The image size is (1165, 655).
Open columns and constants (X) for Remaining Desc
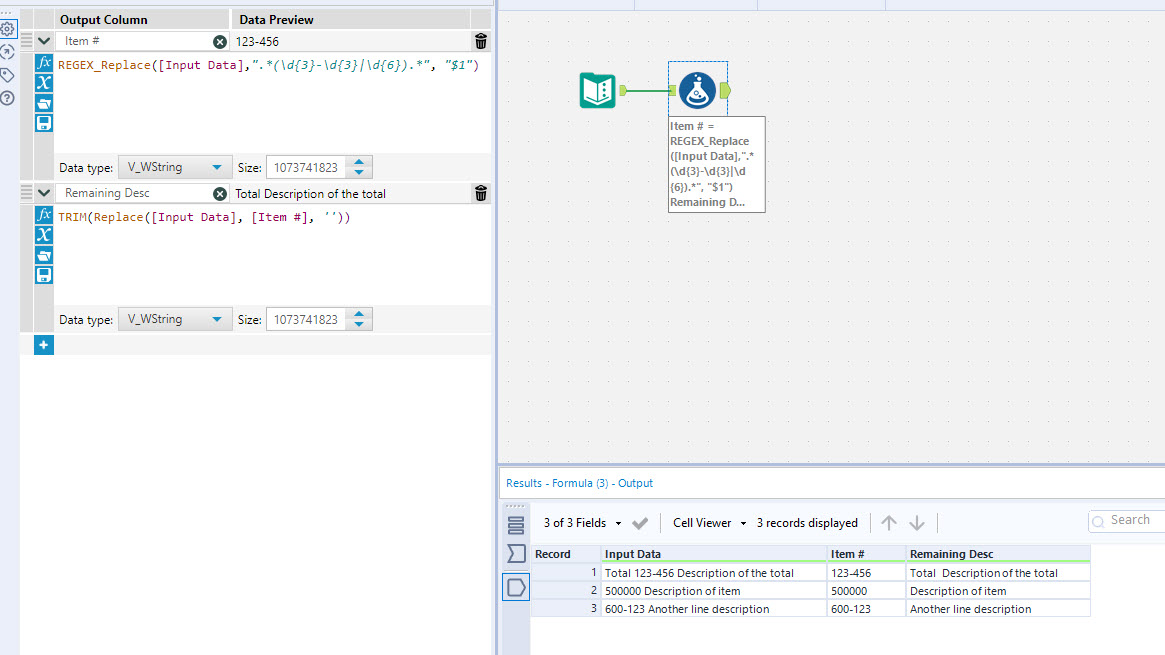click(x=44, y=235)
